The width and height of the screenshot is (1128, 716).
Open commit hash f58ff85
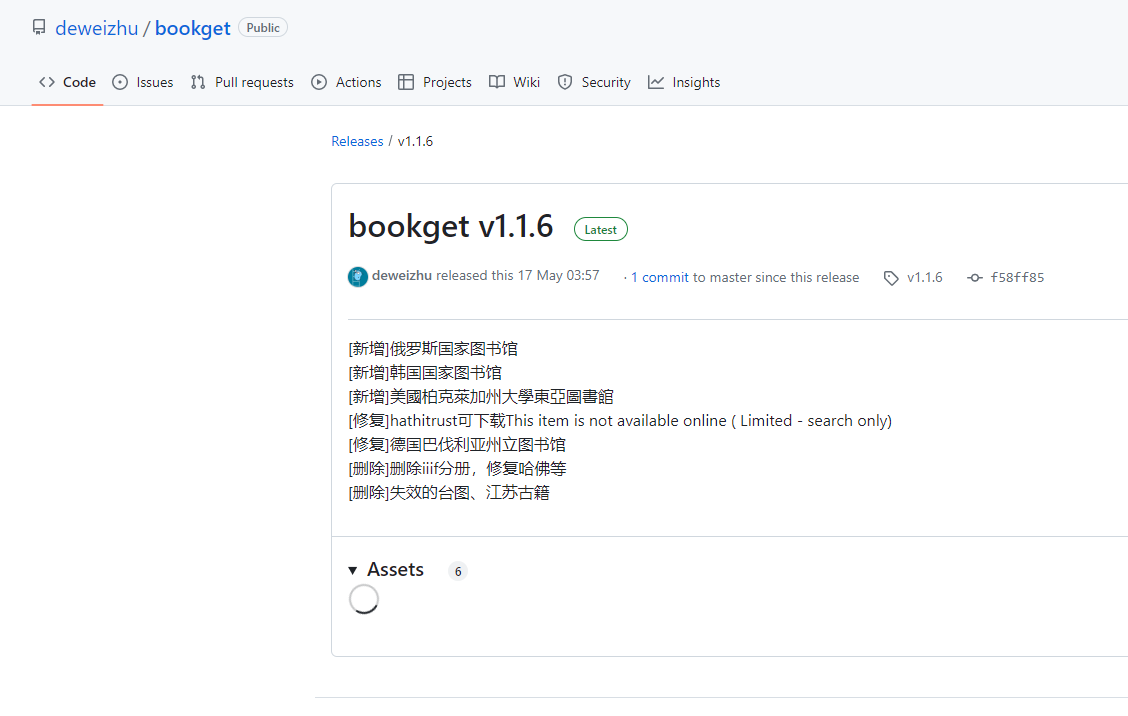pos(1017,278)
